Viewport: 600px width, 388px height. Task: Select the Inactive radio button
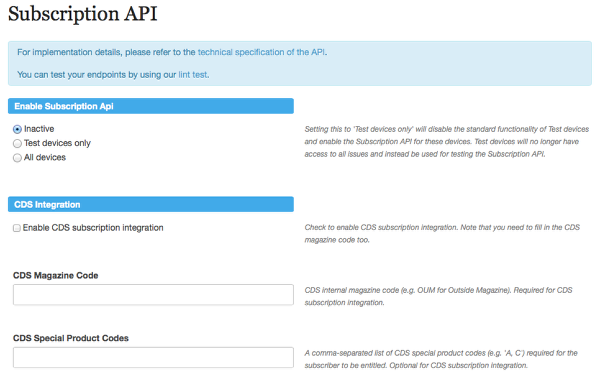17,129
